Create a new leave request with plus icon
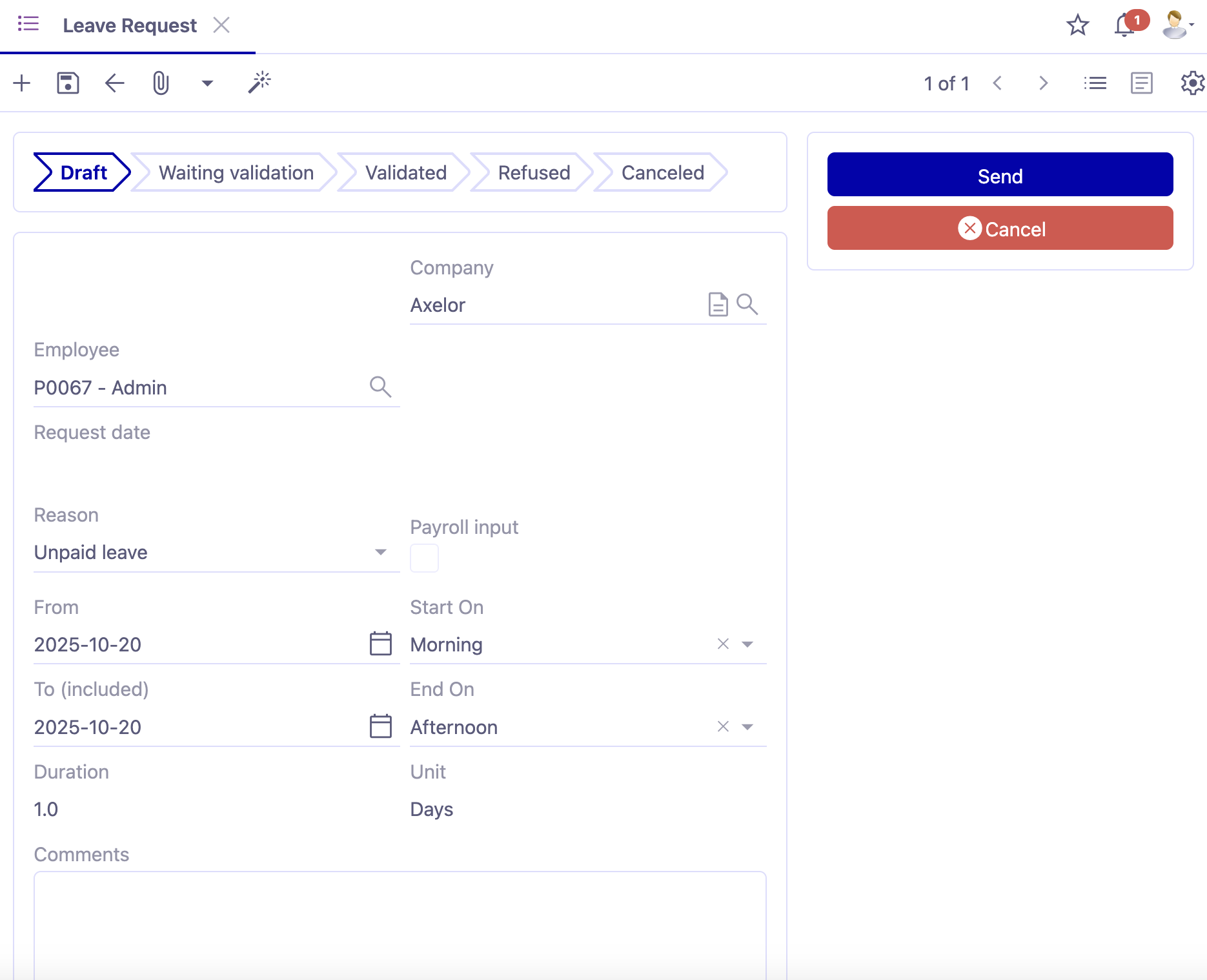The image size is (1207, 980). (21, 83)
